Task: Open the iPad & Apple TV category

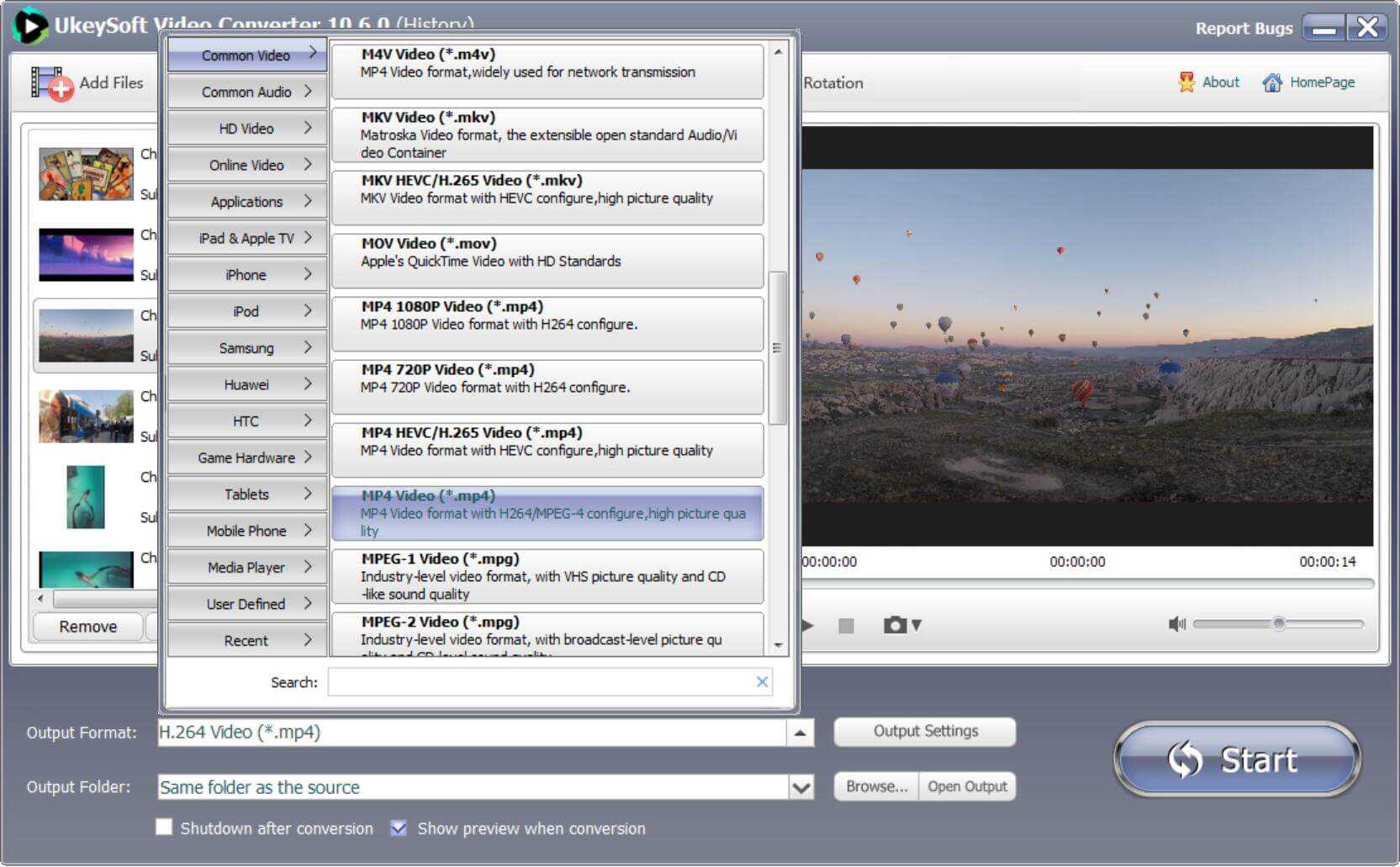Action: click(x=246, y=238)
